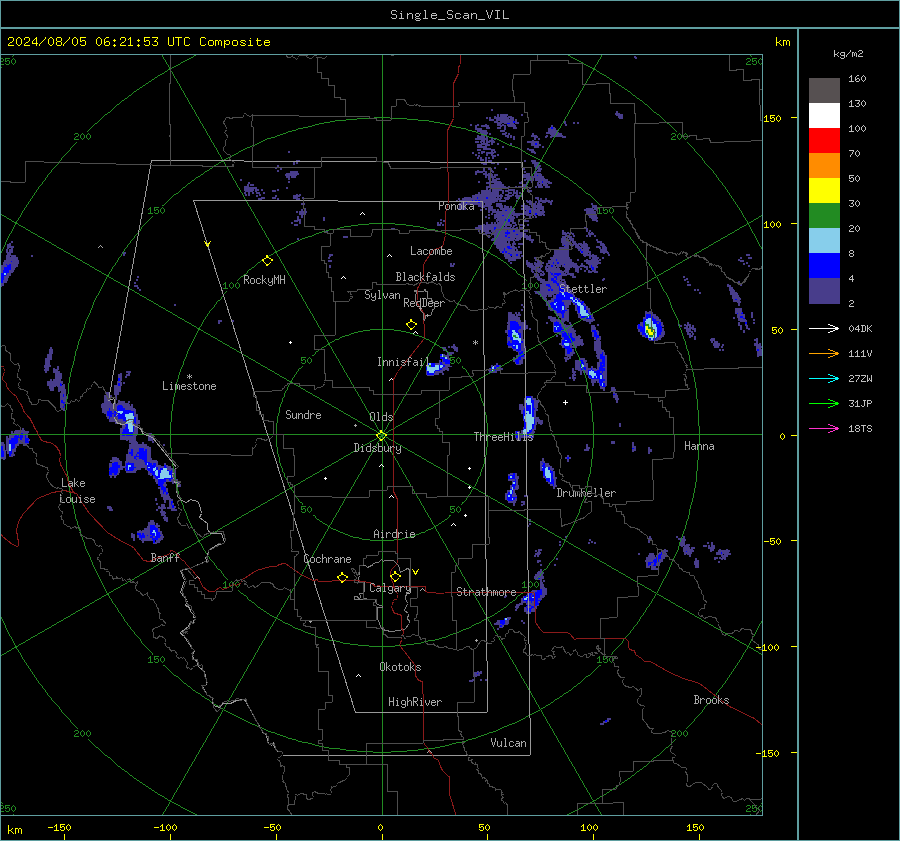This screenshot has height=841, width=900.
Task: Click the green 31JP arrow icon
Action: pyautogui.click(x=824, y=404)
